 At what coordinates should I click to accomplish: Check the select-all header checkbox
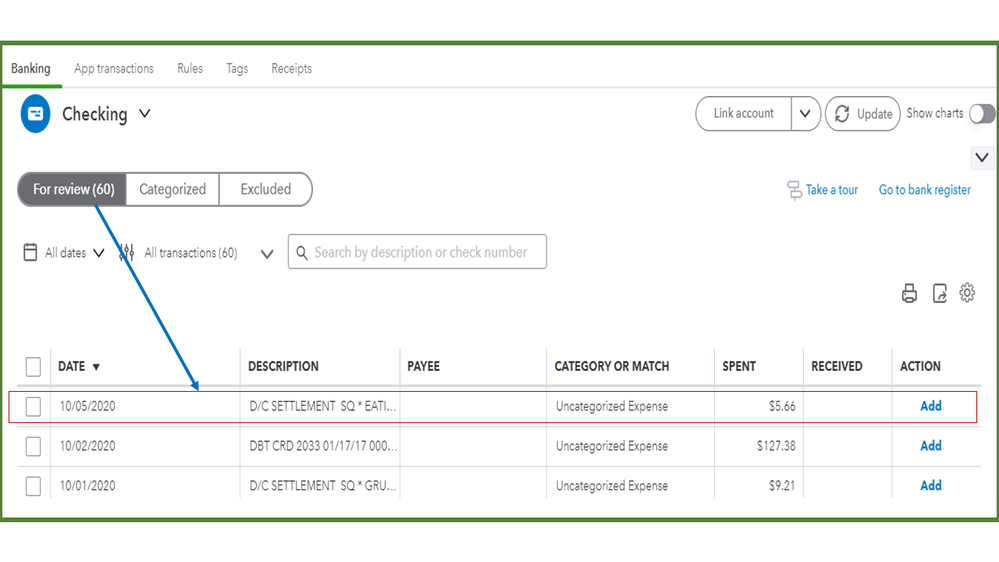point(33,367)
